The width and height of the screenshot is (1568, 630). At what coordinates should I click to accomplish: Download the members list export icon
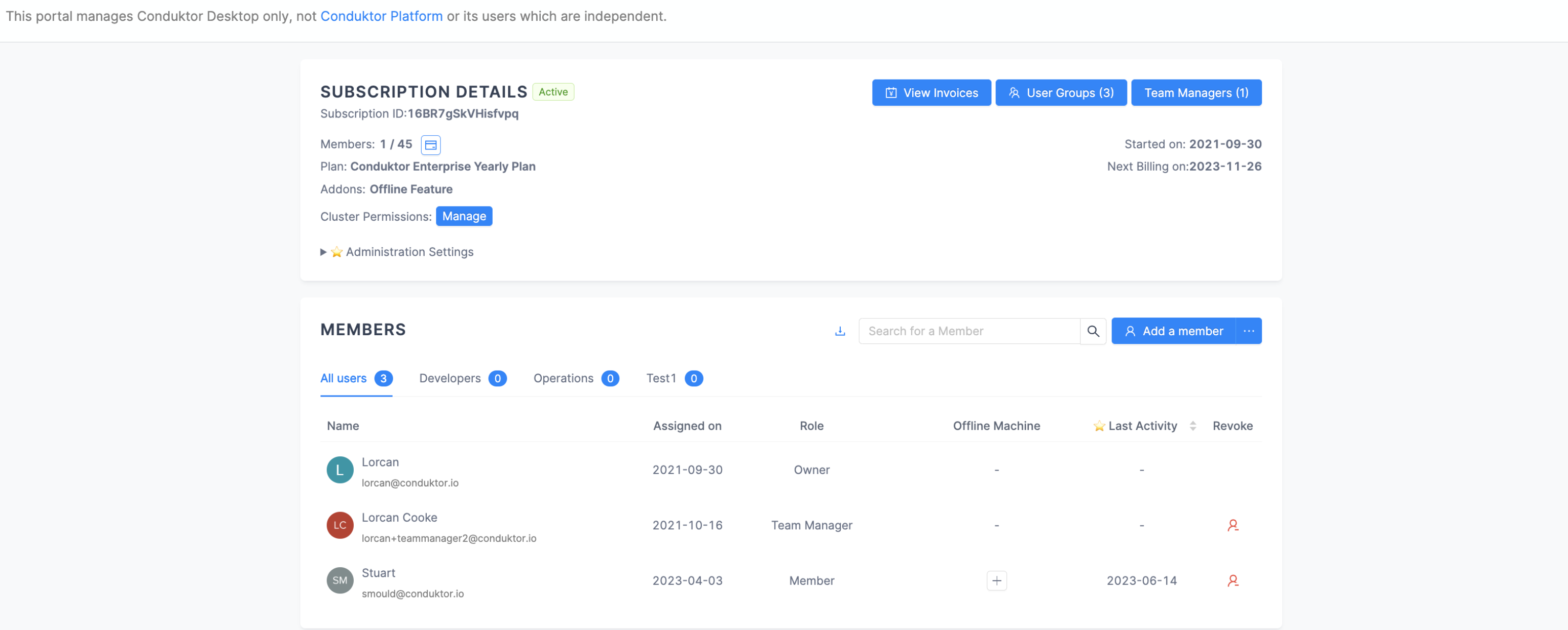[x=840, y=331]
